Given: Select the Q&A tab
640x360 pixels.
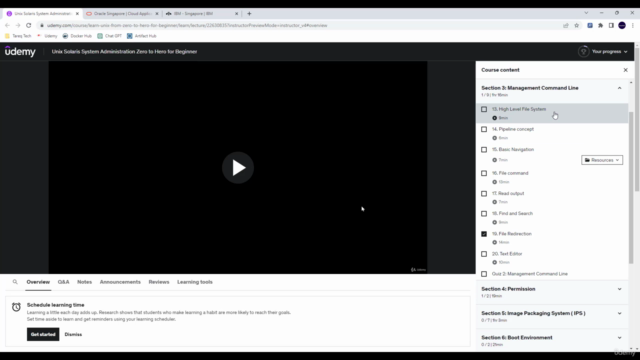Looking at the screenshot, I should (x=63, y=282).
